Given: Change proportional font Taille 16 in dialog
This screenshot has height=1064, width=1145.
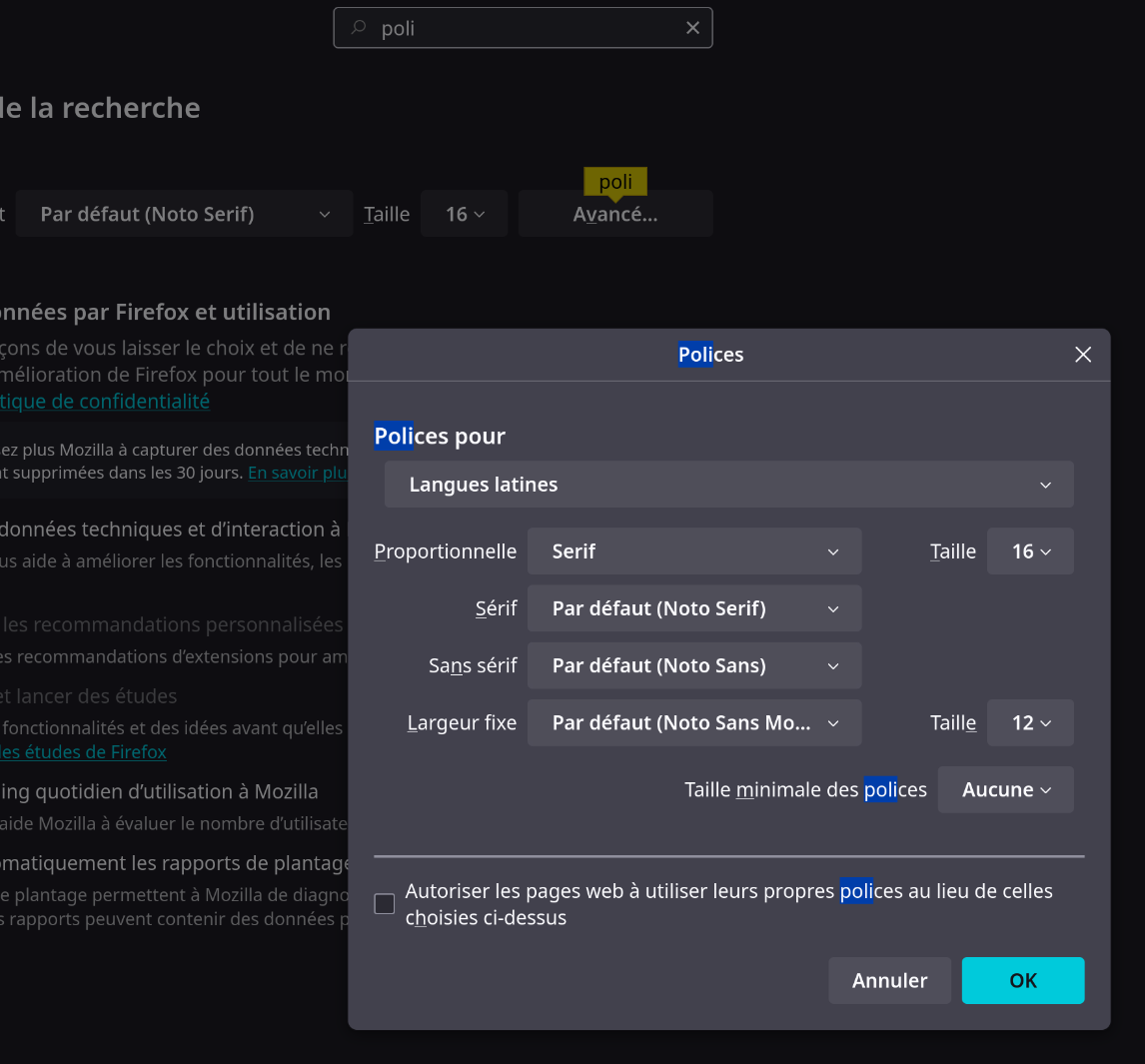Looking at the screenshot, I should pyautogui.click(x=1030, y=551).
